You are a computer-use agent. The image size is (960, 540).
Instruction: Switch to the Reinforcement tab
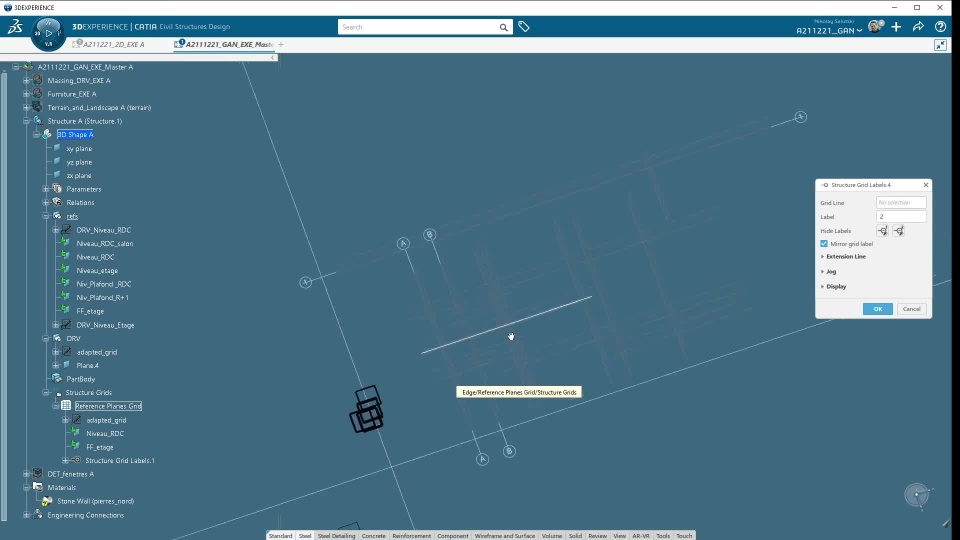click(x=411, y=536)
